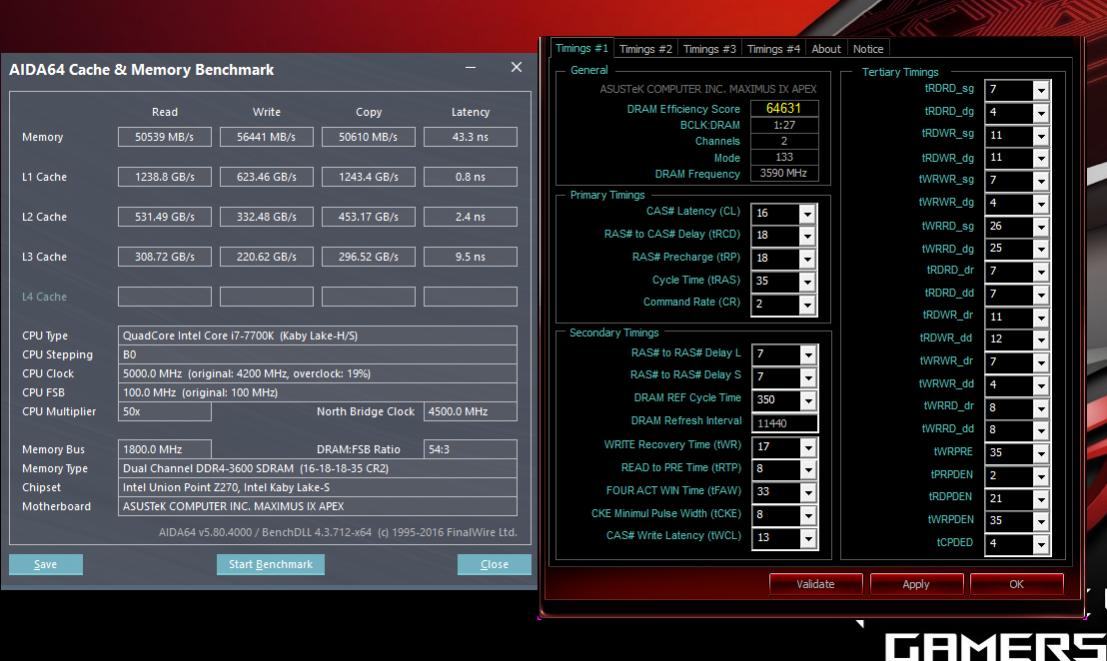Open tRDRD_dg dropdown

(x=1041, y=112)
